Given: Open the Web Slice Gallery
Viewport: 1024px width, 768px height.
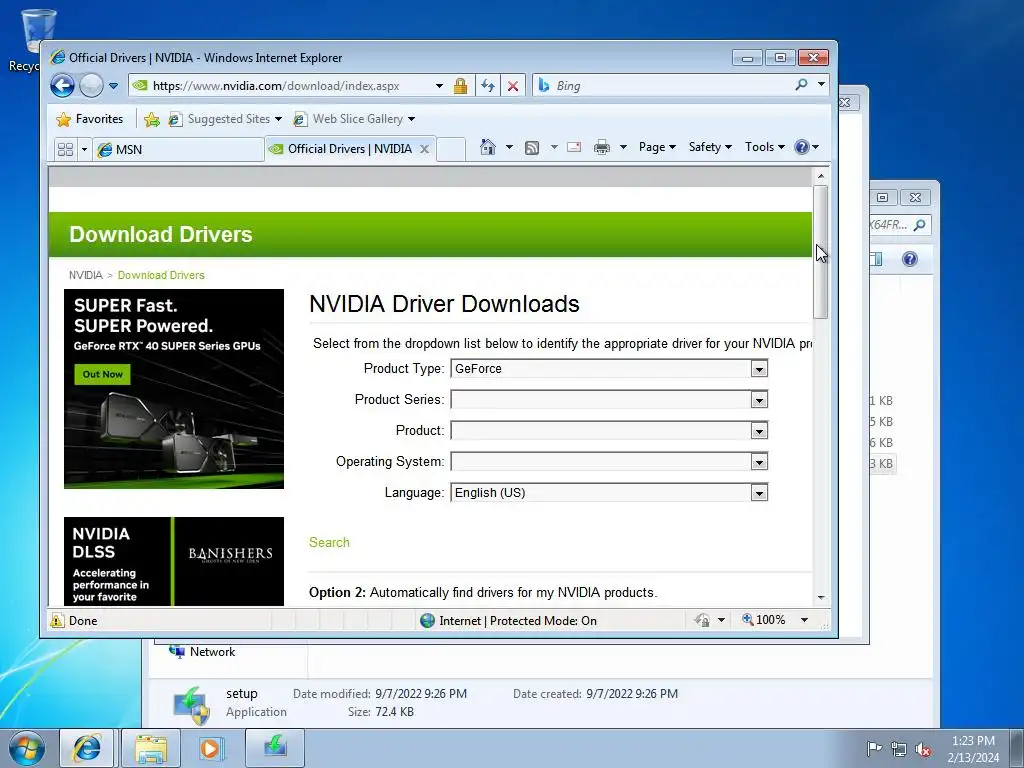Looking at the screenshot, I should point(353,119).
